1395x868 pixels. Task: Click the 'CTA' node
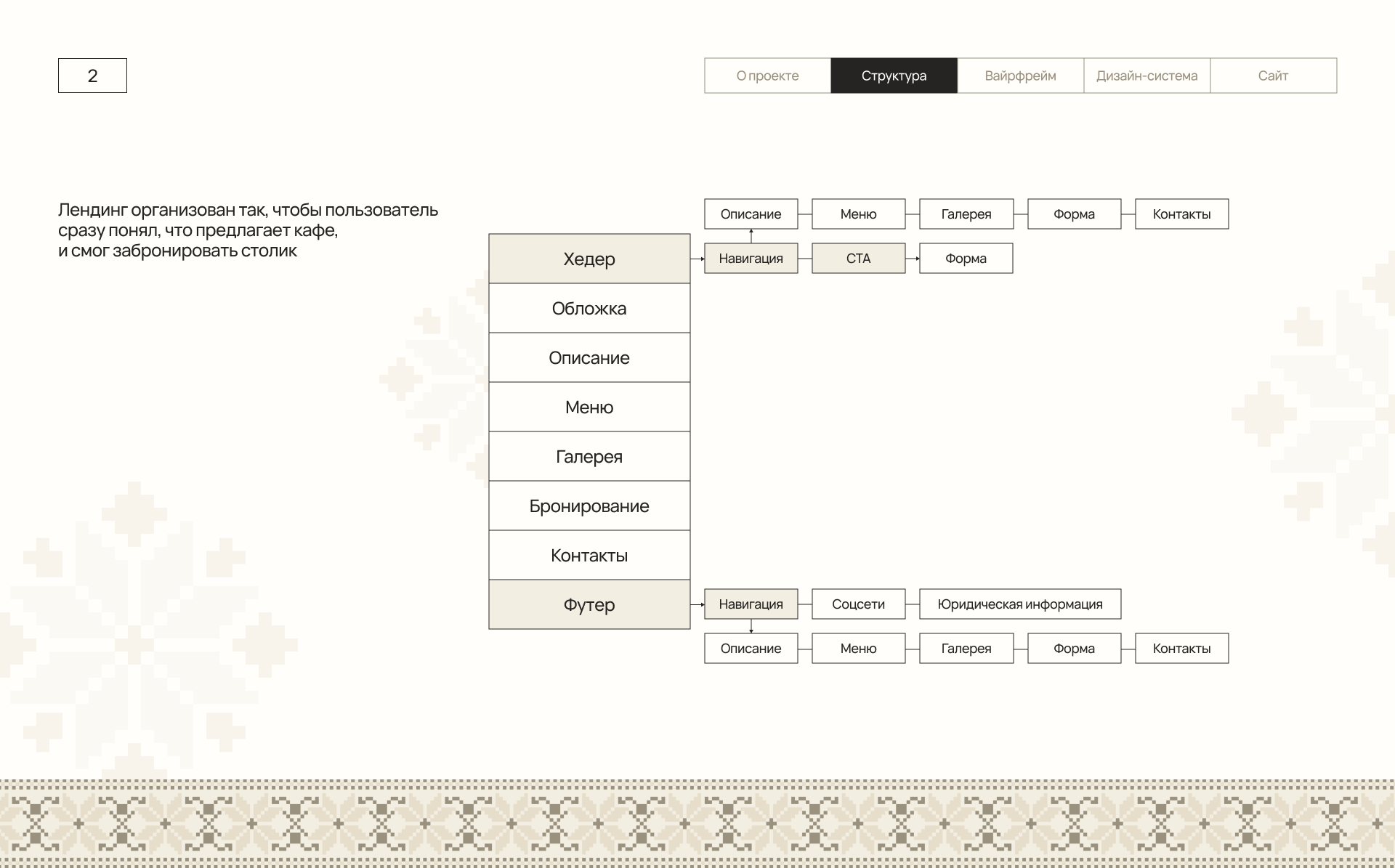(858, 259)
